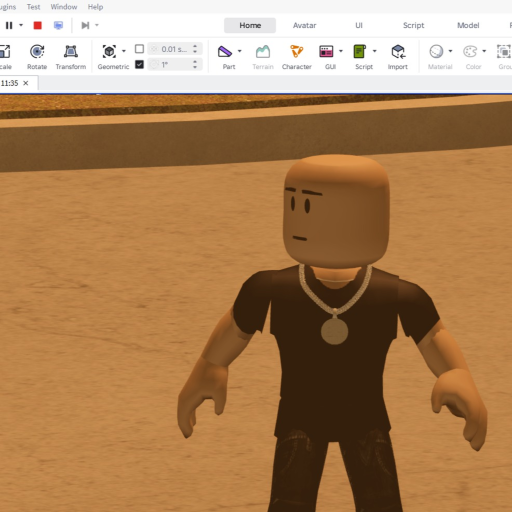Click the character's necklace medallion
Viewport: 512px width, 512px height.
334,330
